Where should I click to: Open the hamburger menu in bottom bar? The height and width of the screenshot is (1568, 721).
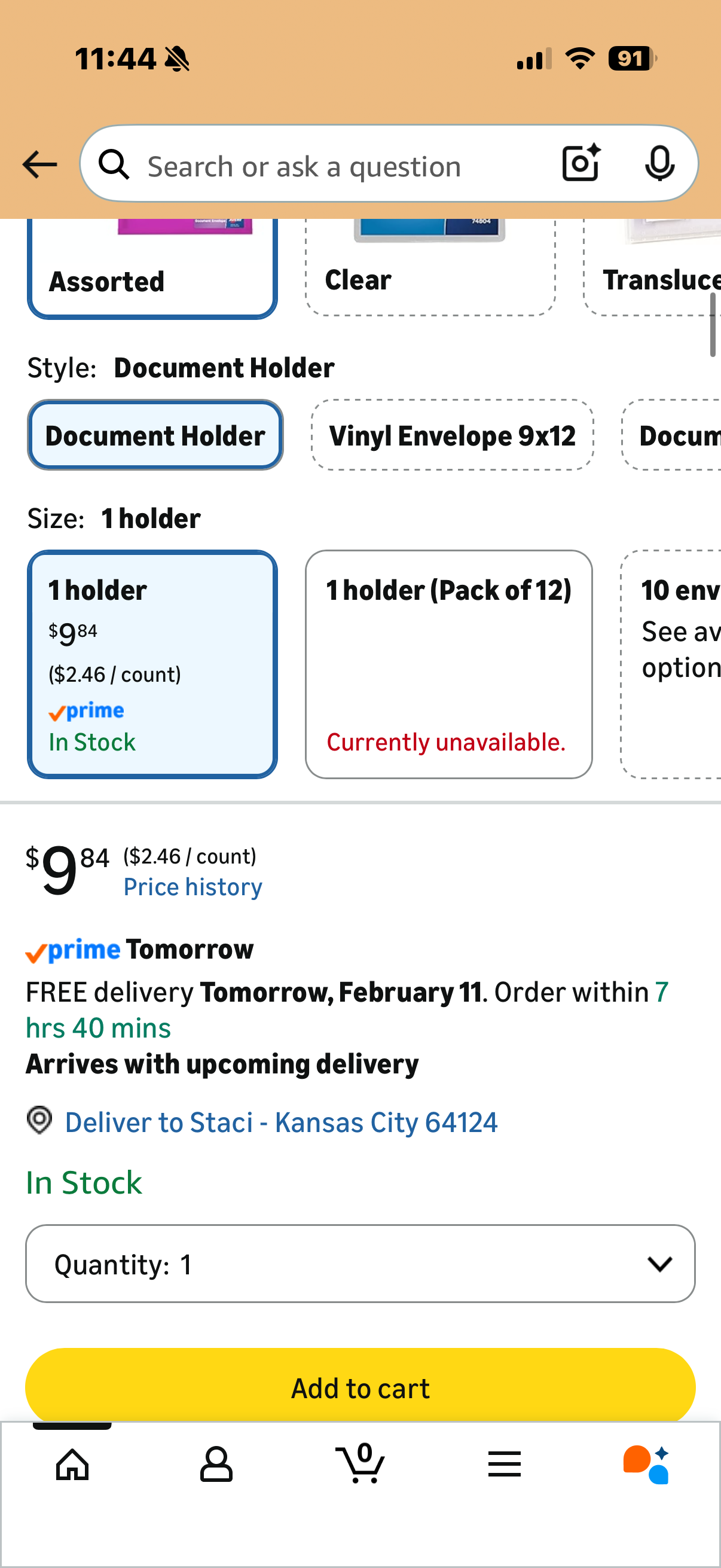tap(505, 1463)
